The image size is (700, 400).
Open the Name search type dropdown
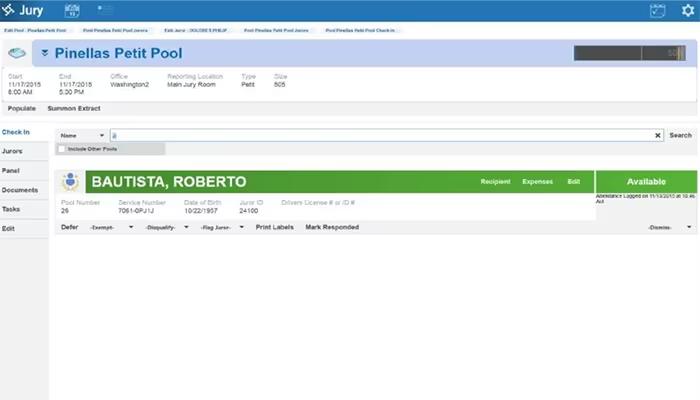tap(82, 135)
